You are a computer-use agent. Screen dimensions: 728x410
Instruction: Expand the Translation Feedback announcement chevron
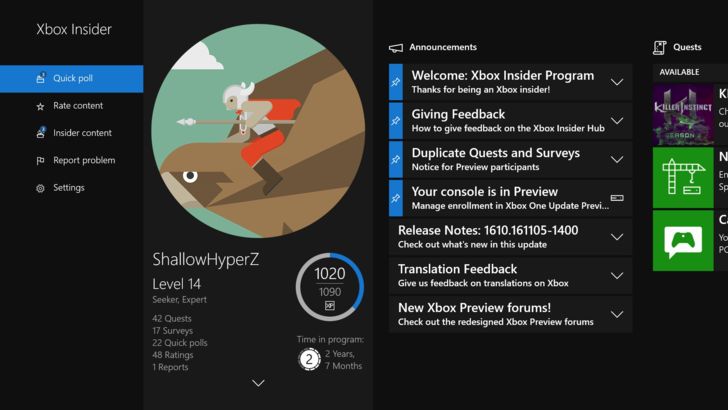coord(617,276)
